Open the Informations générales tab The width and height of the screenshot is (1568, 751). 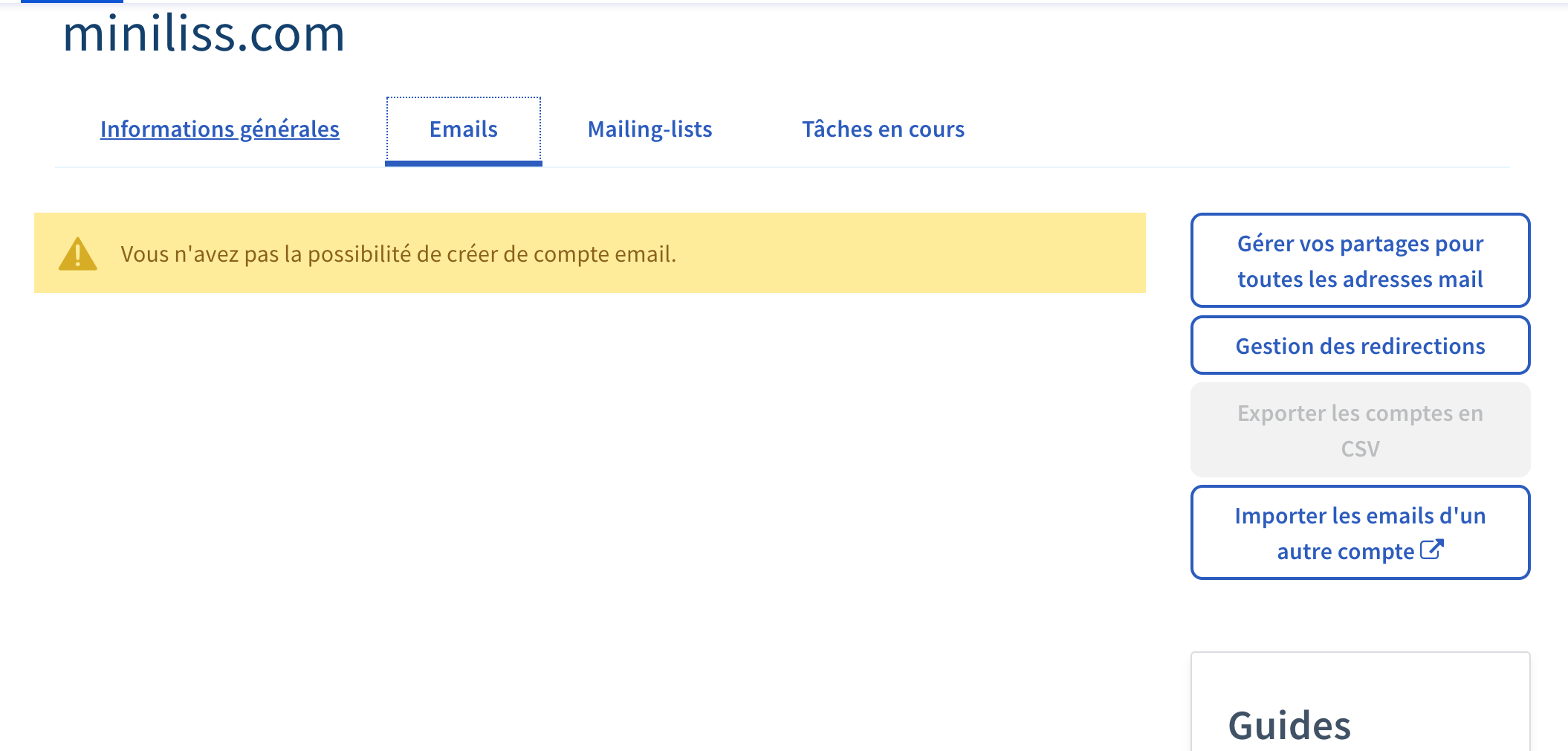pos(220,129)
